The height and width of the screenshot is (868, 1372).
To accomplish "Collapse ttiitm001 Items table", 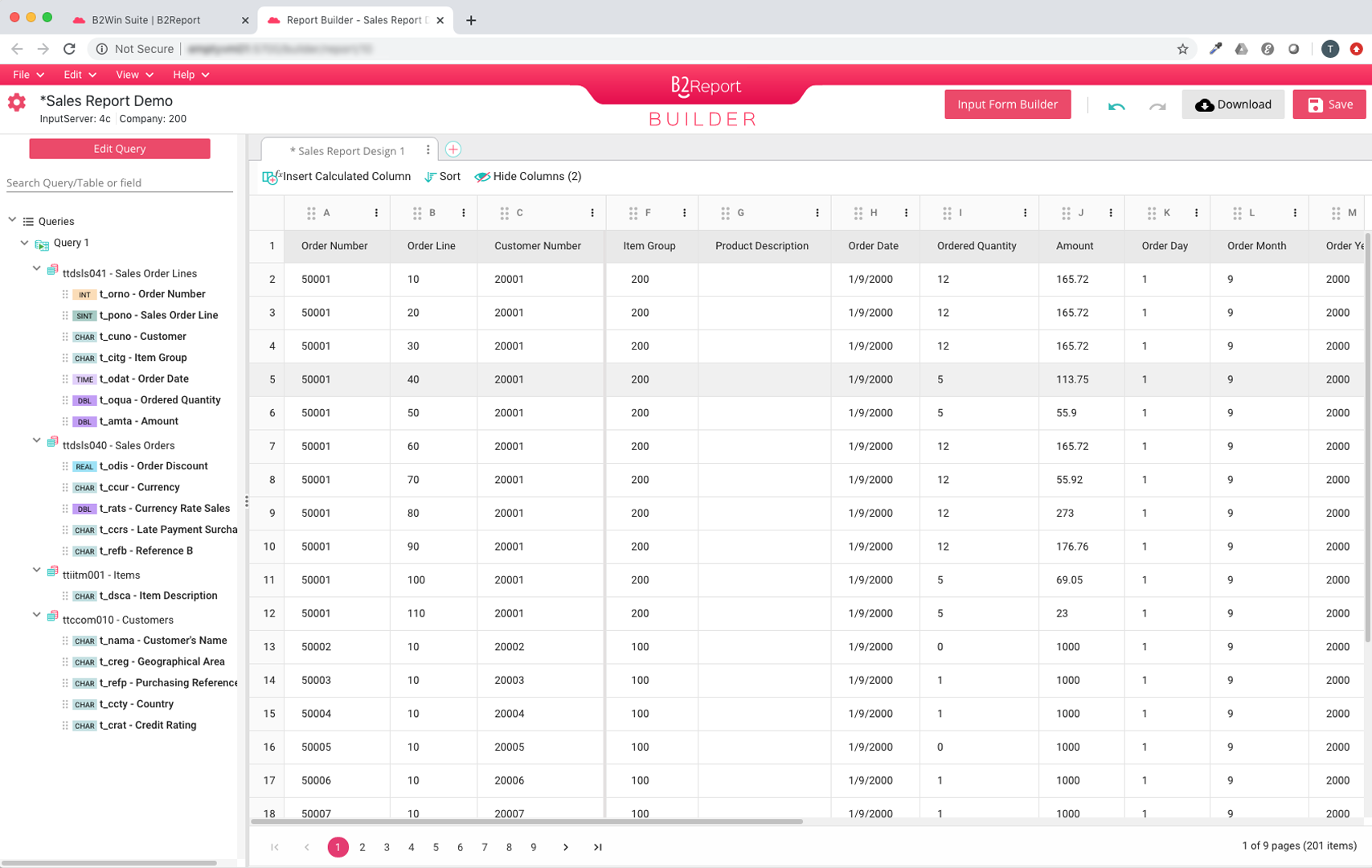I will pyautogui.click(x=36, y=570).
